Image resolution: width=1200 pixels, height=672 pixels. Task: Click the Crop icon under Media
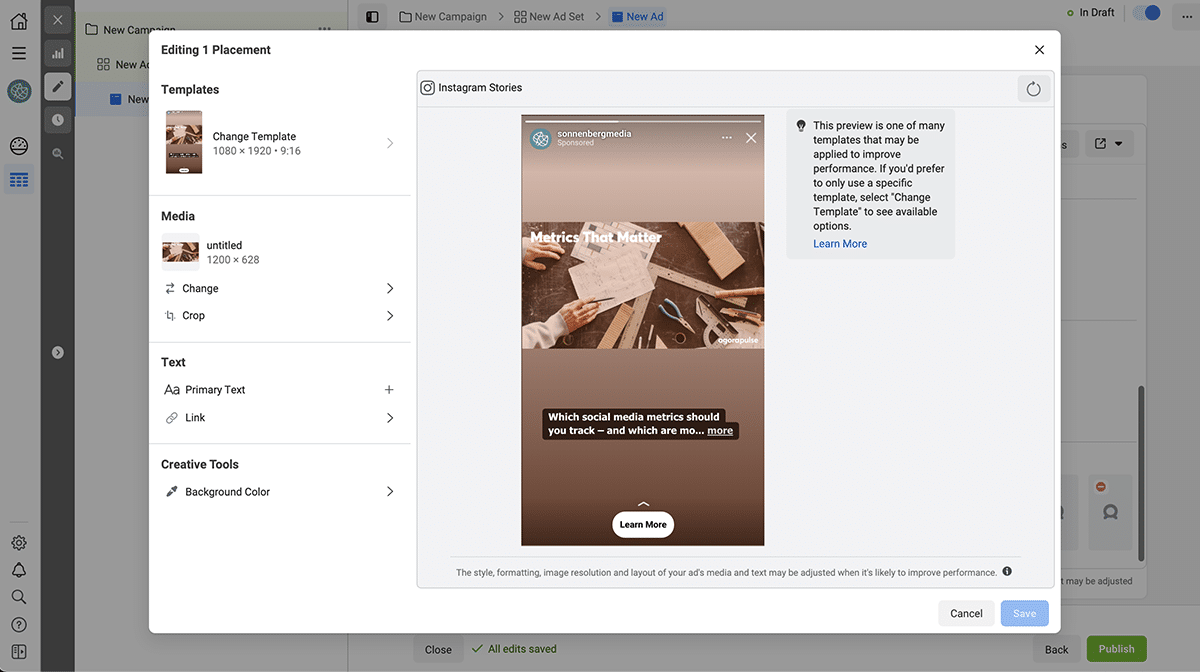click(x=172, y=315)
